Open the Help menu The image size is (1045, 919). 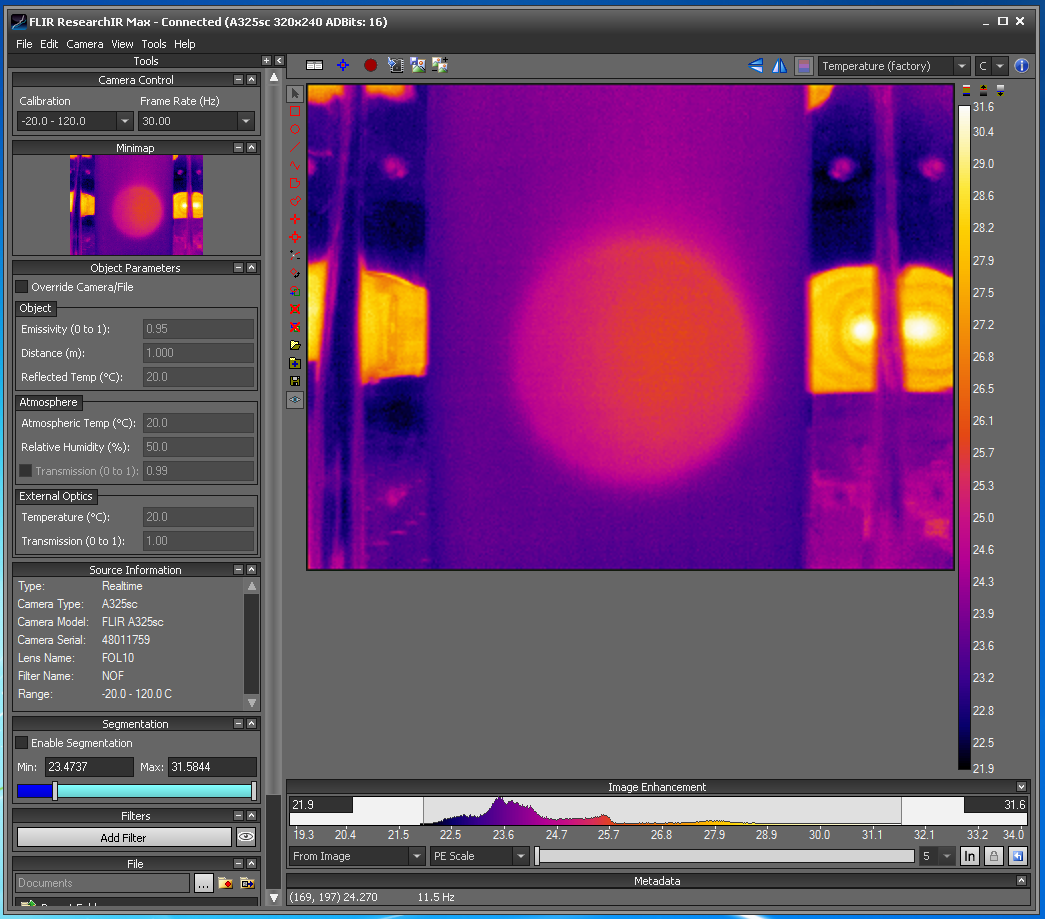point(185,44)
